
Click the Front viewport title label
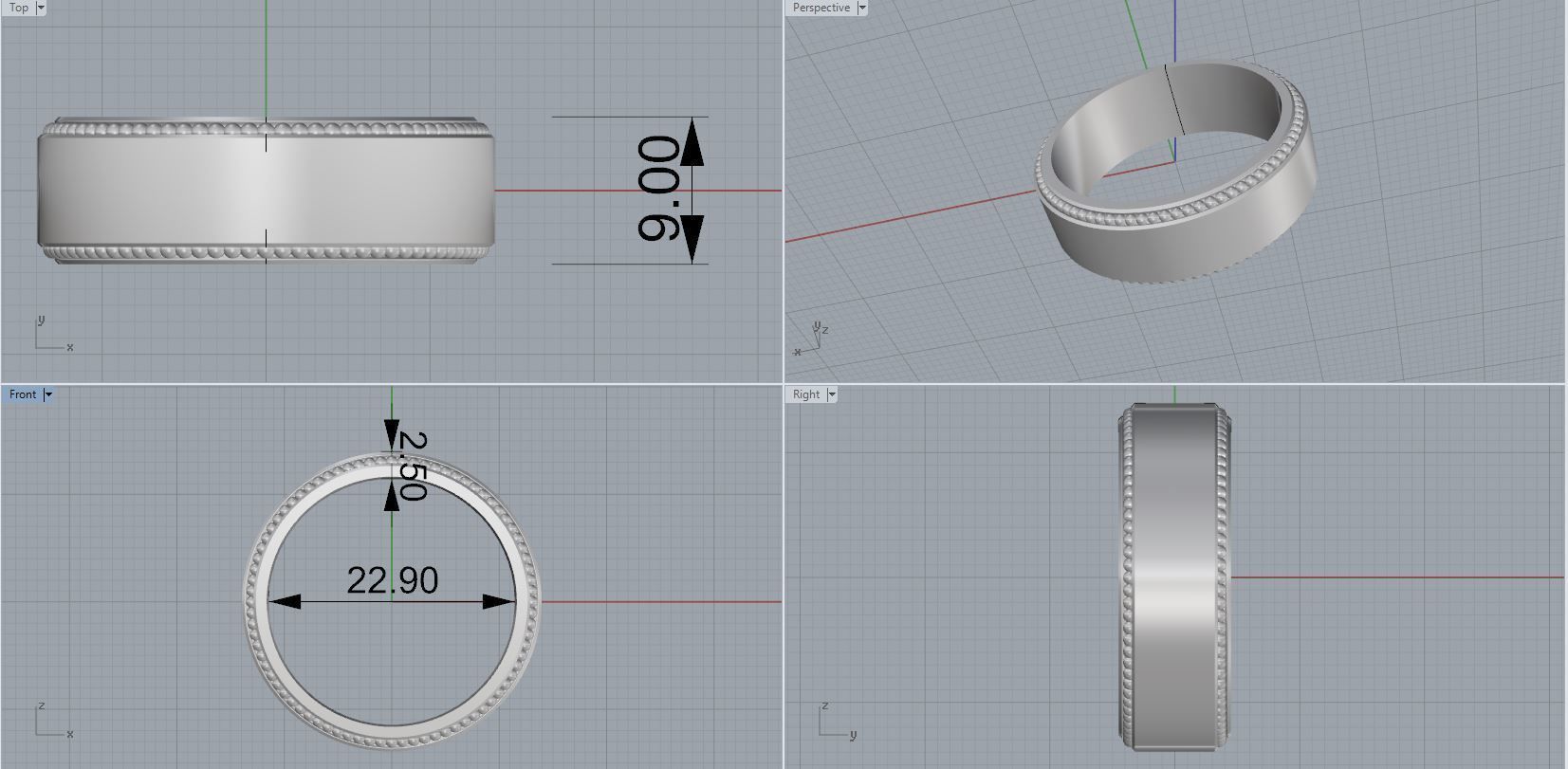pos(23,394)
